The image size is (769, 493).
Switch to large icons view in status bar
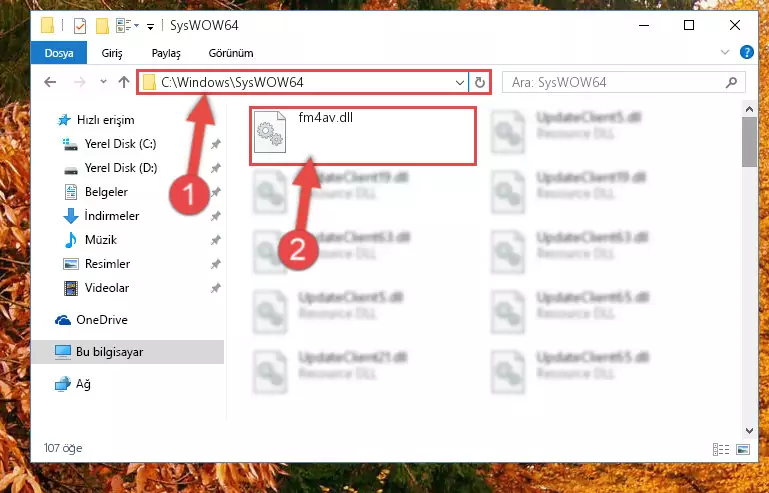pos(743,449)
